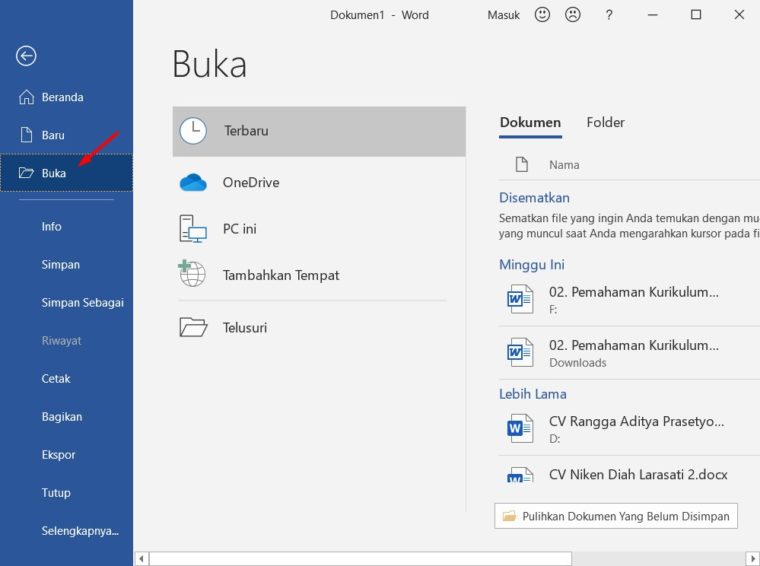Click Word icon of CV Niken Diah Larasati
The height and width of the screenshot is (566, 760).
click(x=520, y=475)
